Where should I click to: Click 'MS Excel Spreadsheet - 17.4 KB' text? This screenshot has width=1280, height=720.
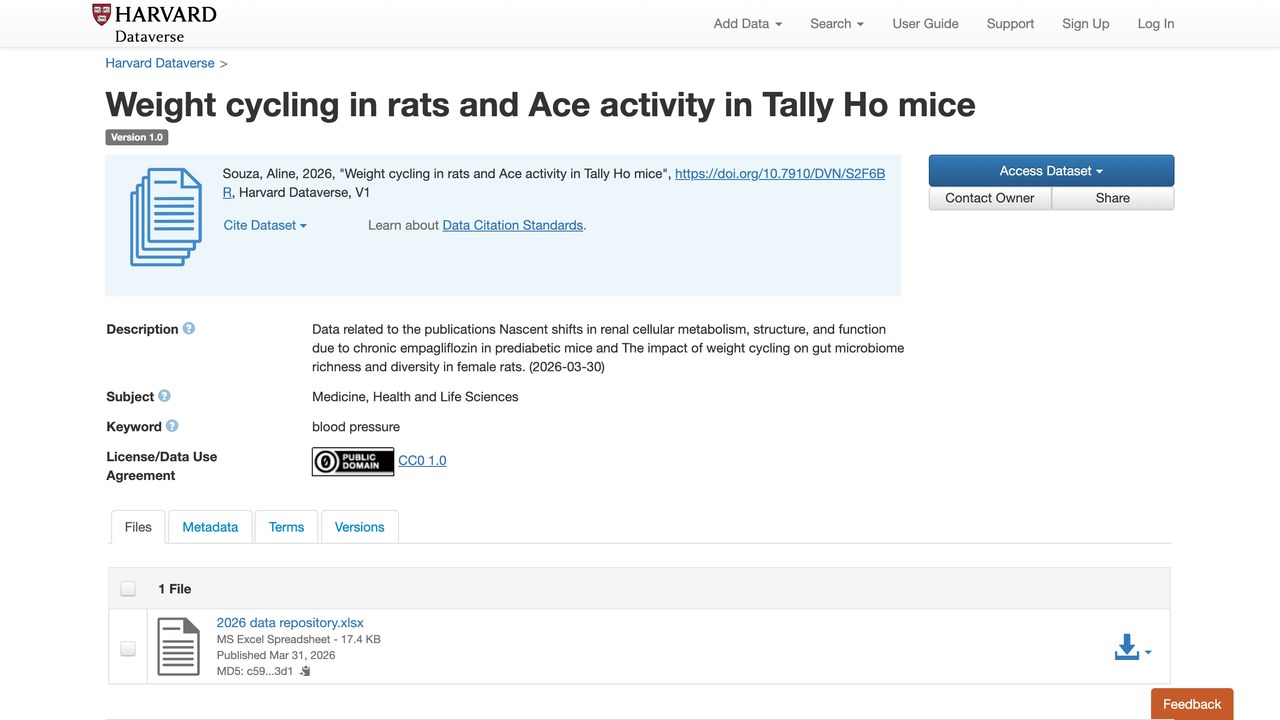[299, 639]
